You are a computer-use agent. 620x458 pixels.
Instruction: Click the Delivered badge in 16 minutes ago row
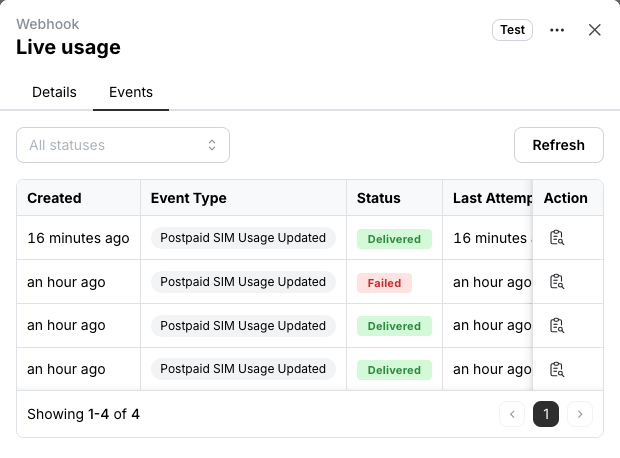(x=394, y=239)
